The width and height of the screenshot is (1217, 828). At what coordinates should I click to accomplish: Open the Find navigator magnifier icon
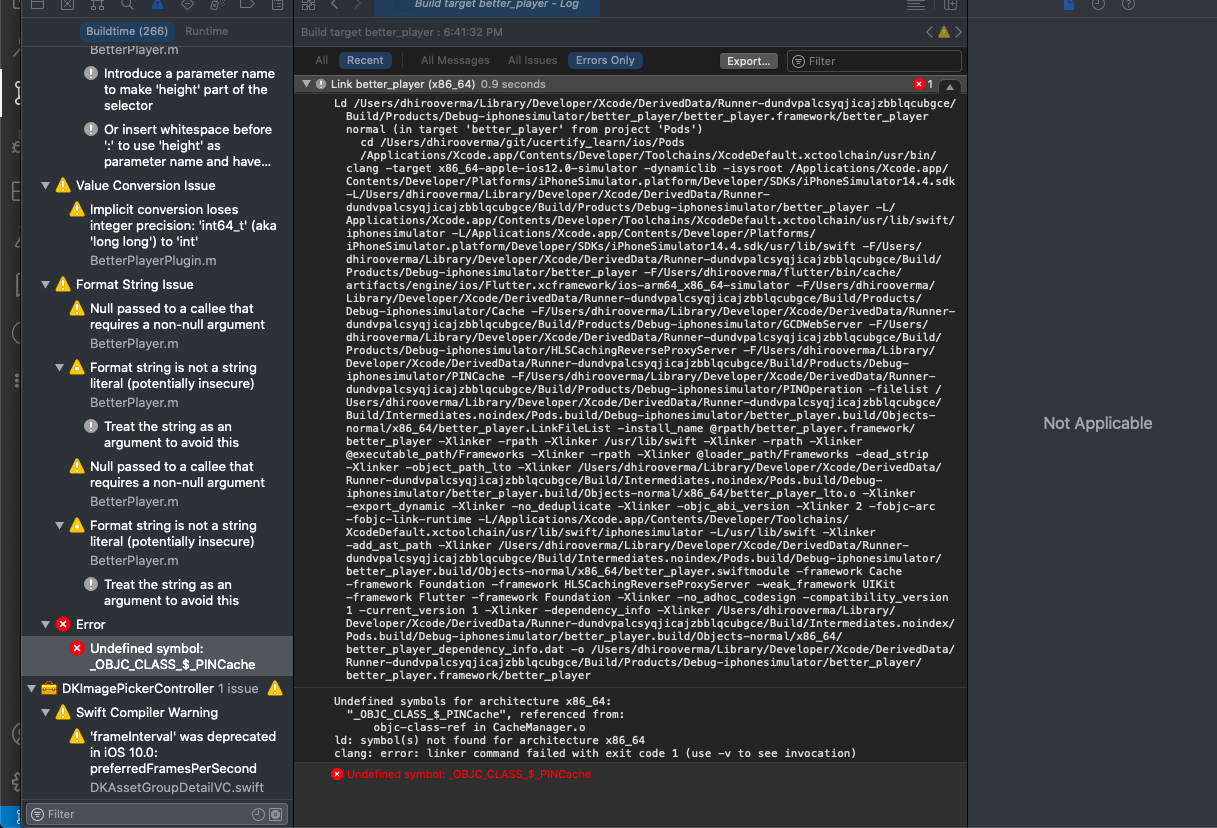tap(127, 4)
